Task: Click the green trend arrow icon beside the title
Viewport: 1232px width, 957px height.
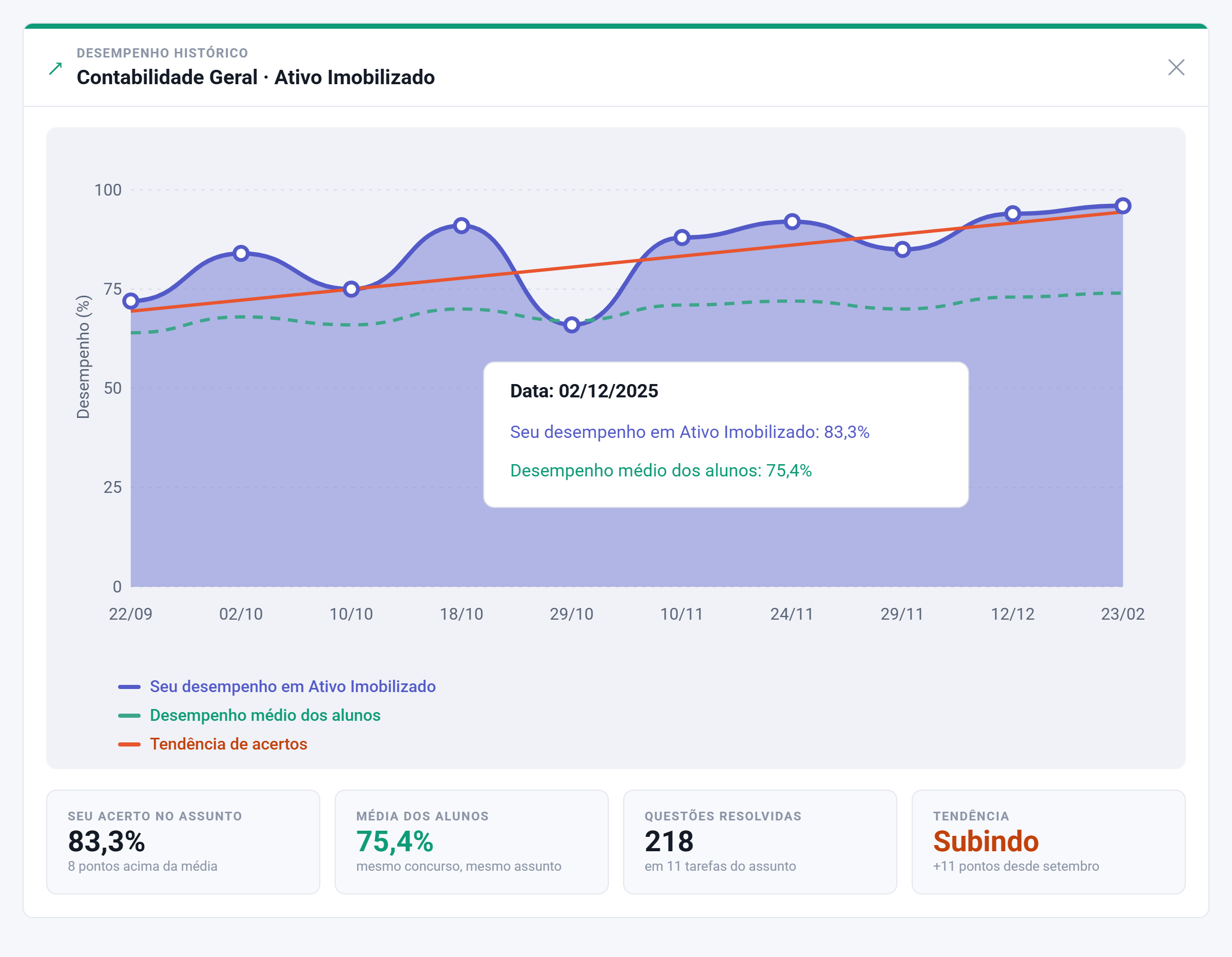Action: tap(55, 69)
